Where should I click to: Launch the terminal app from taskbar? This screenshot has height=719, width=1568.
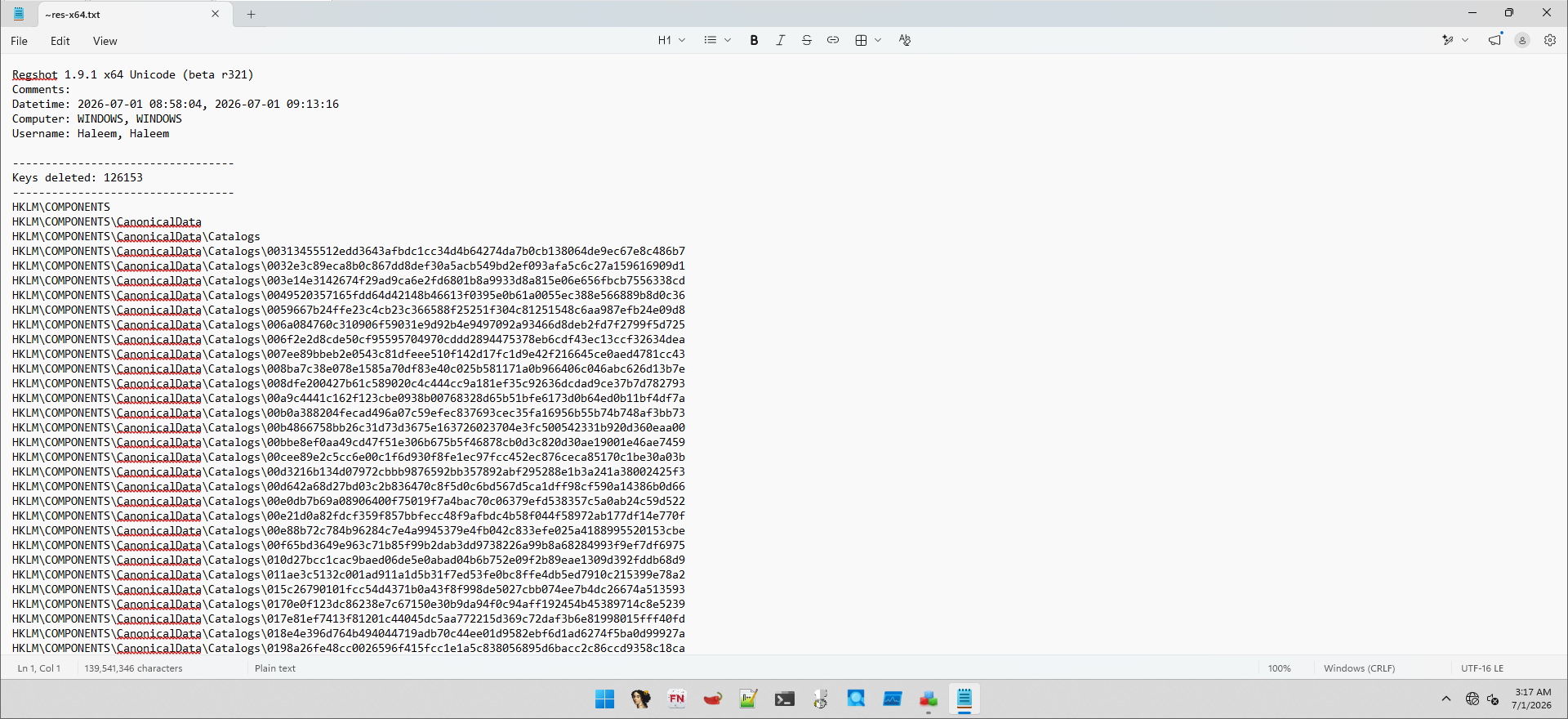point(784,699)
